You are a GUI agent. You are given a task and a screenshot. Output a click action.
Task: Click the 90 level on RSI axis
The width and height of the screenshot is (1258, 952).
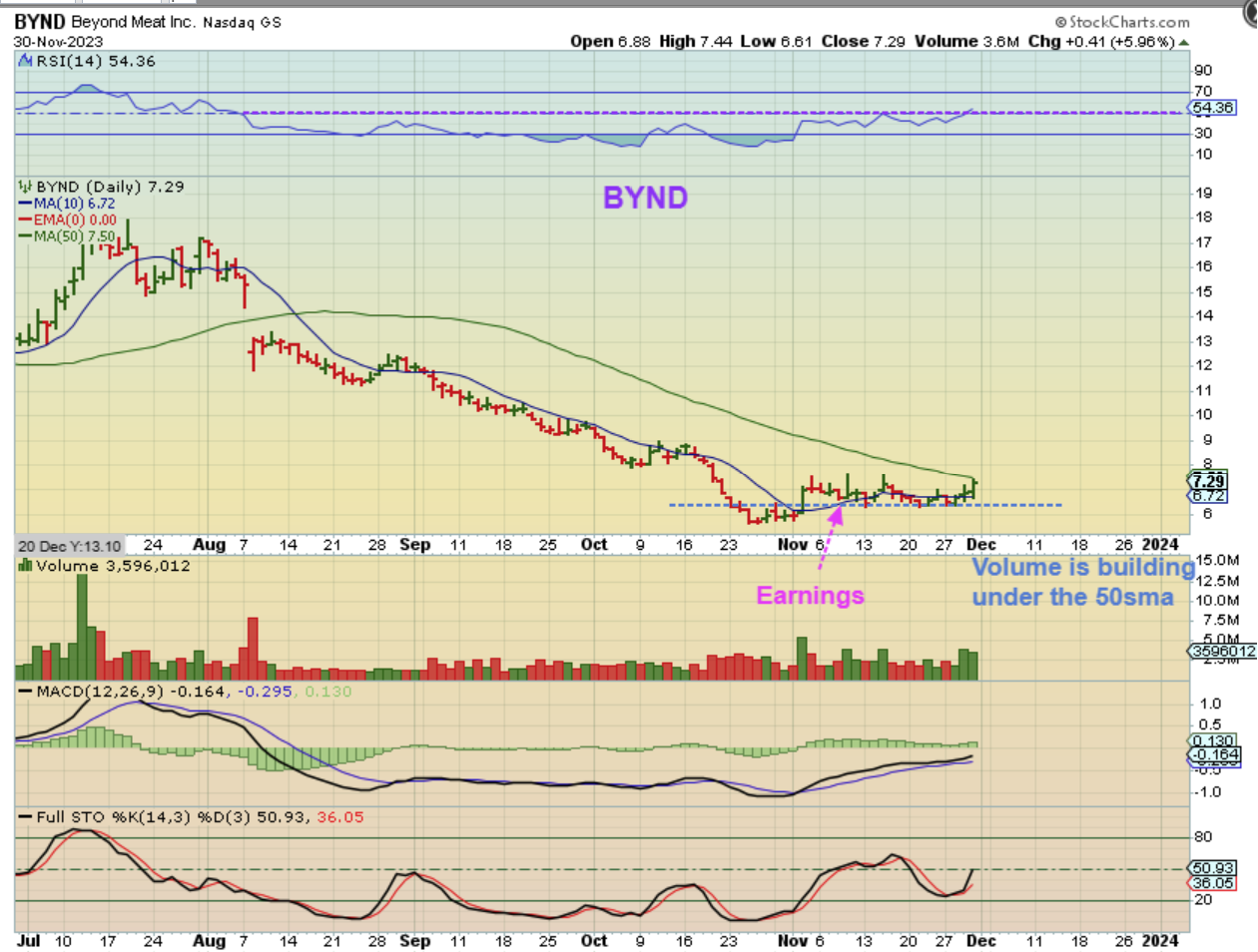click(1203, 70)
